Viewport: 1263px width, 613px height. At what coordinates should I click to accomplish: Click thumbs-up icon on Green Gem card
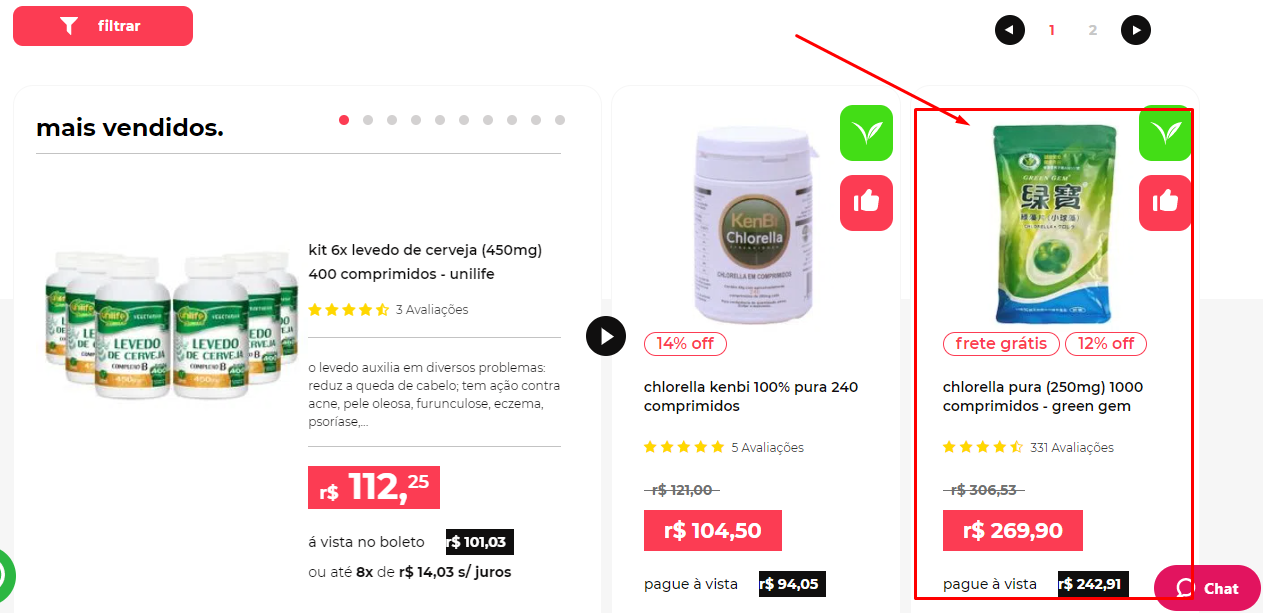(1165, 203)
